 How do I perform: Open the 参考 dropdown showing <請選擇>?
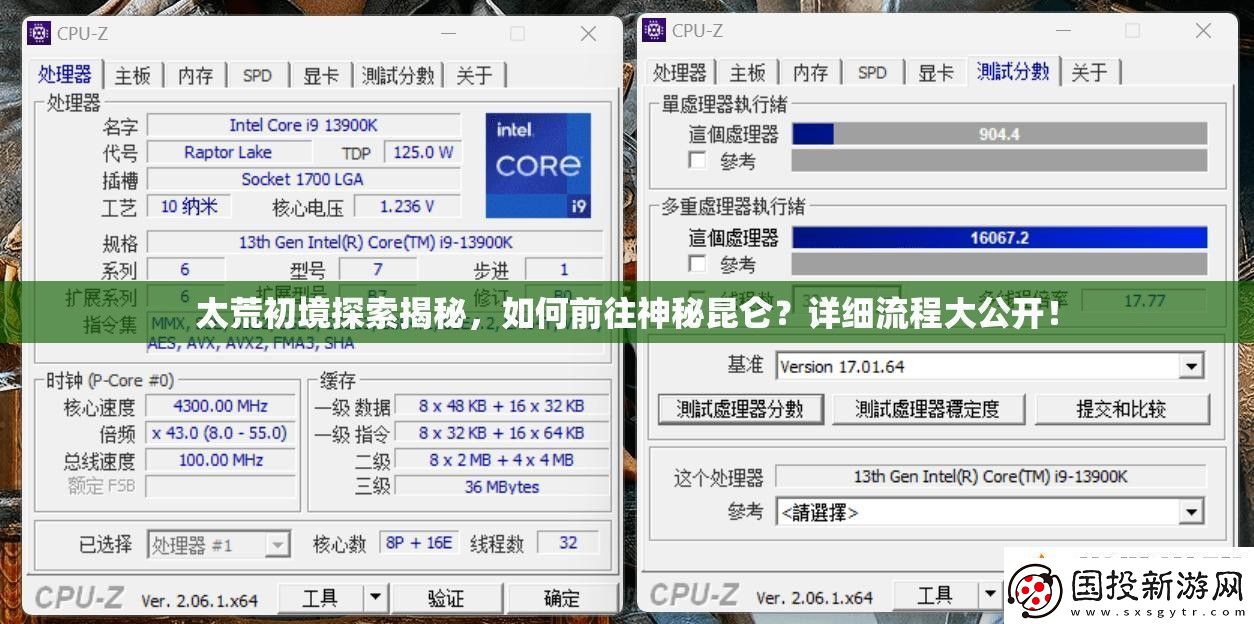1191,511
